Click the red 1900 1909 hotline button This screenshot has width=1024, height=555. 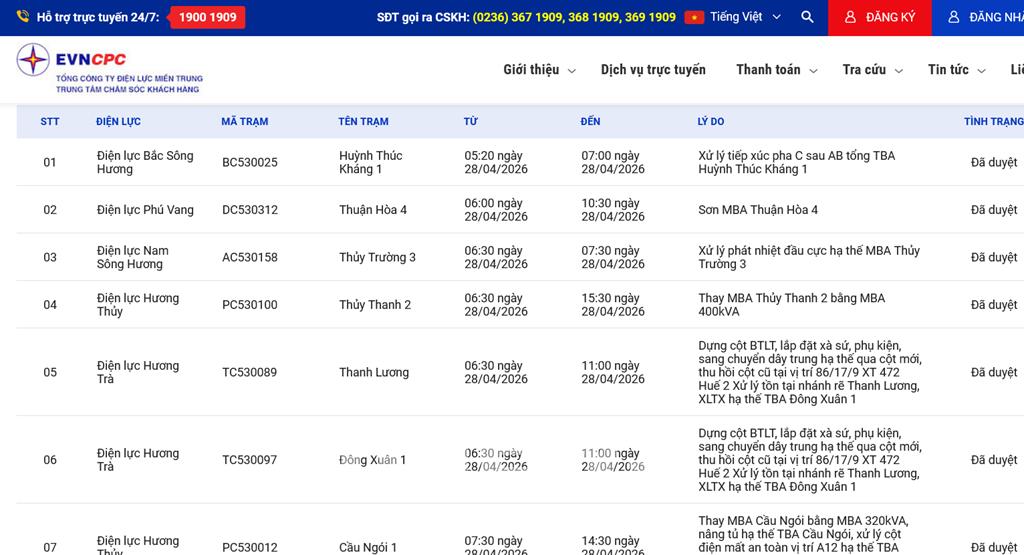pos(207,17)
